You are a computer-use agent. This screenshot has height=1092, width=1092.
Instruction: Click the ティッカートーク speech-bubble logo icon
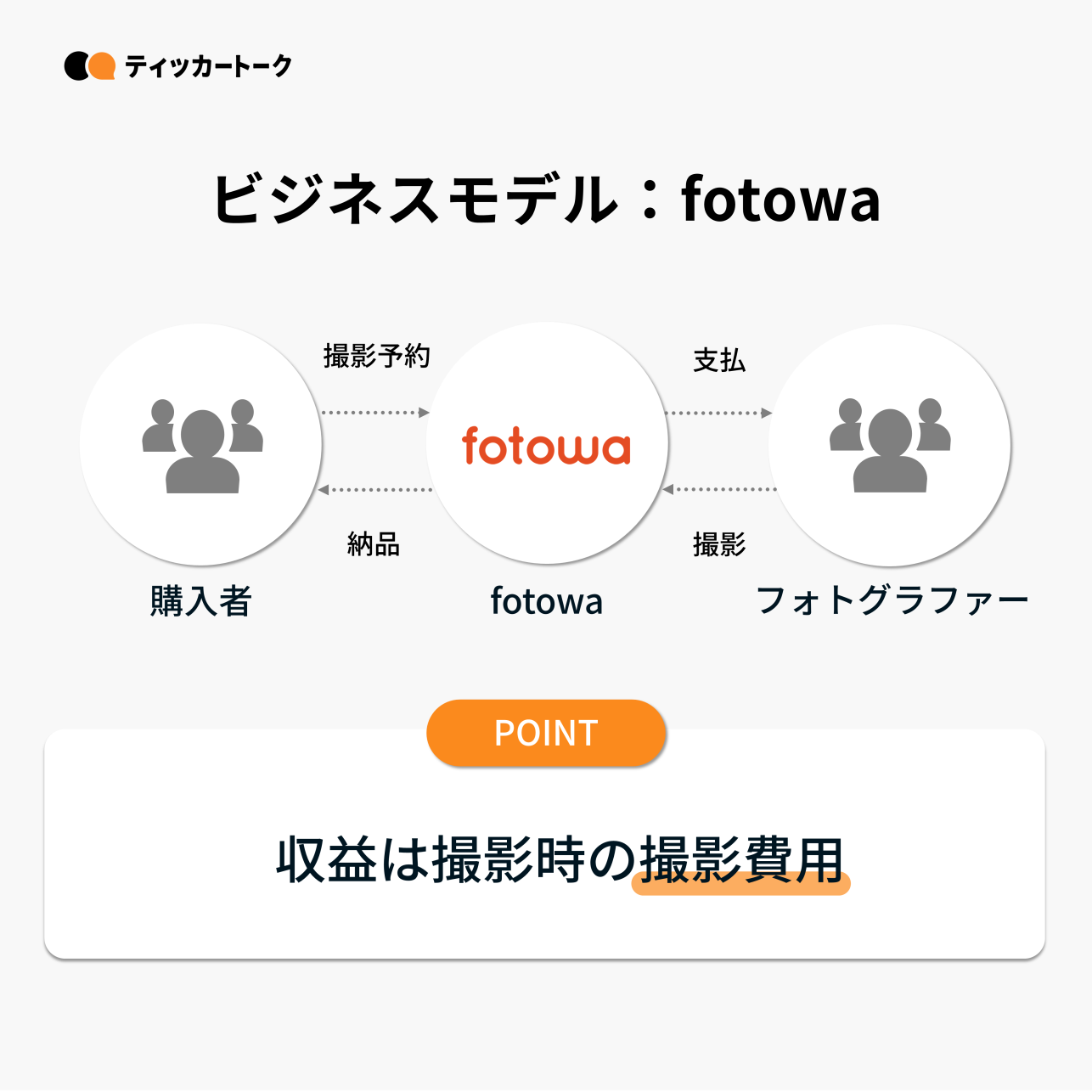click(x=89, y=66)
